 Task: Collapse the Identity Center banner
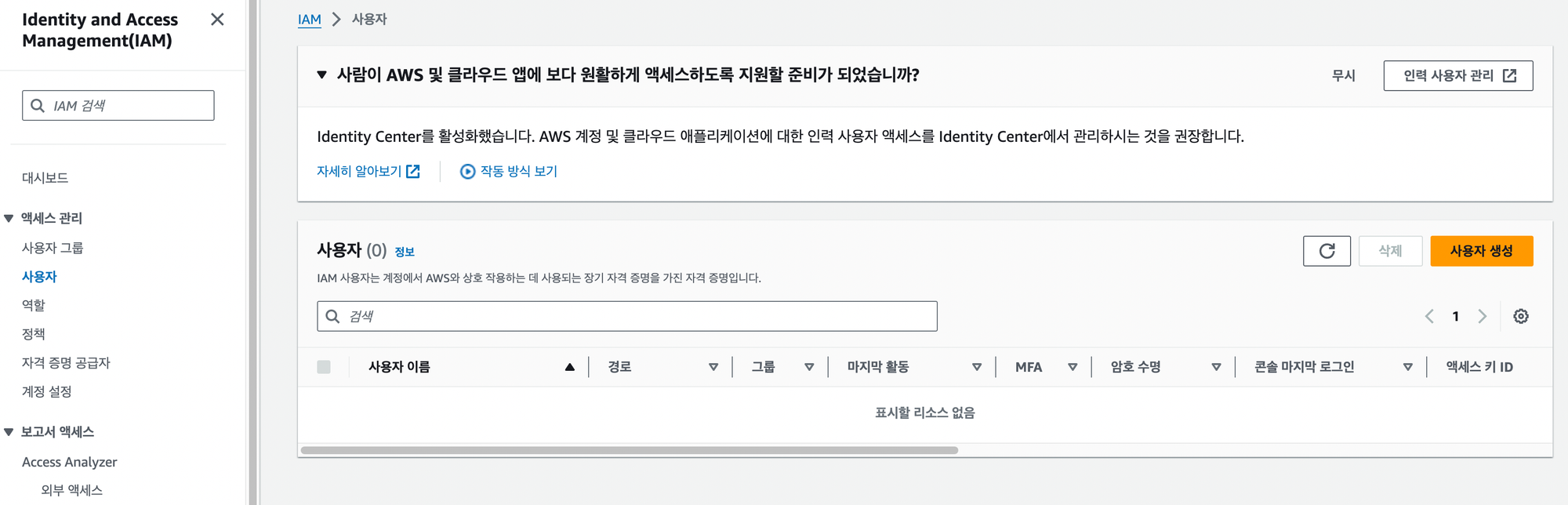pos(321,74)
